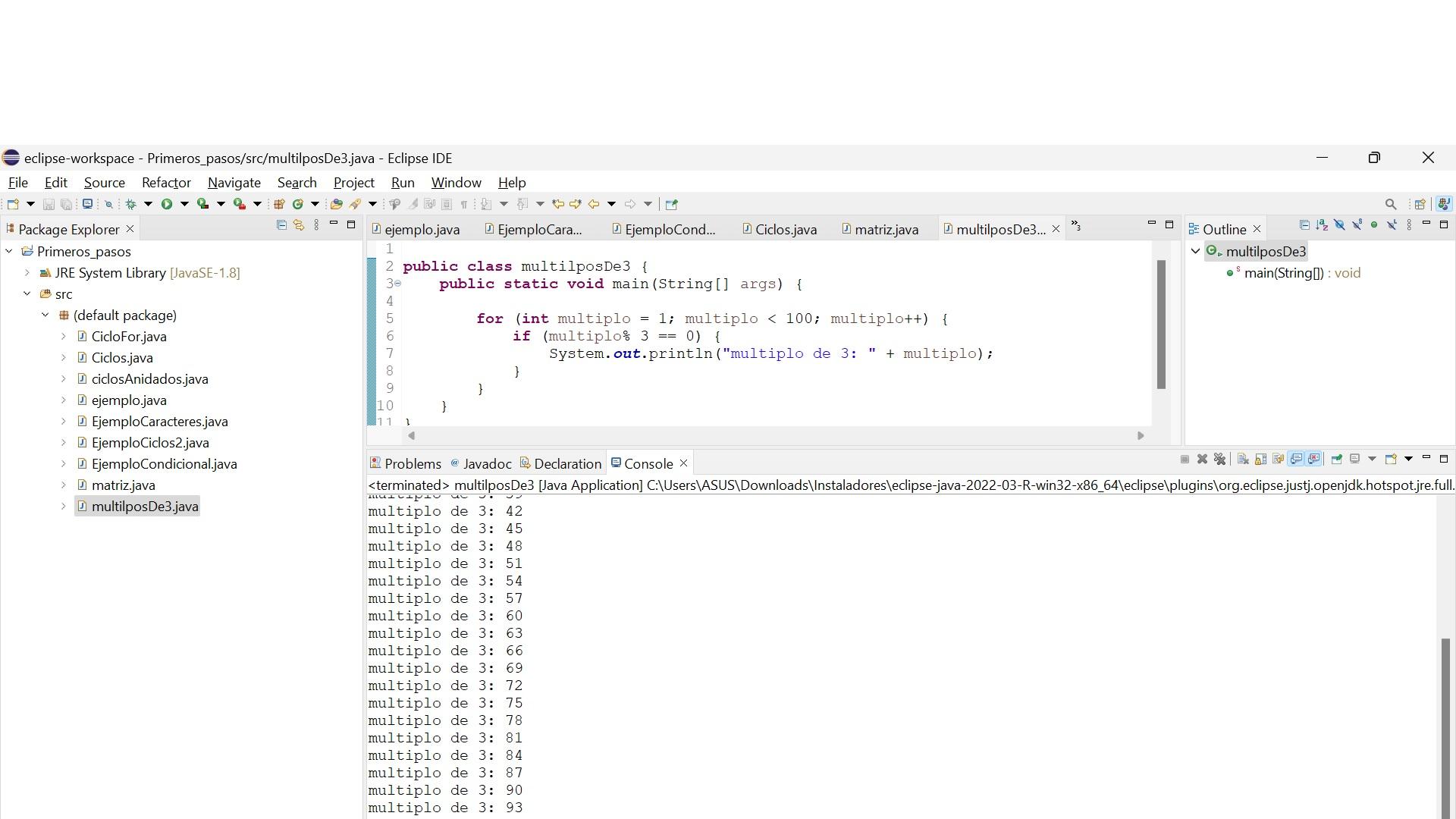Minimize the Console panel

tap(1426, 457)
